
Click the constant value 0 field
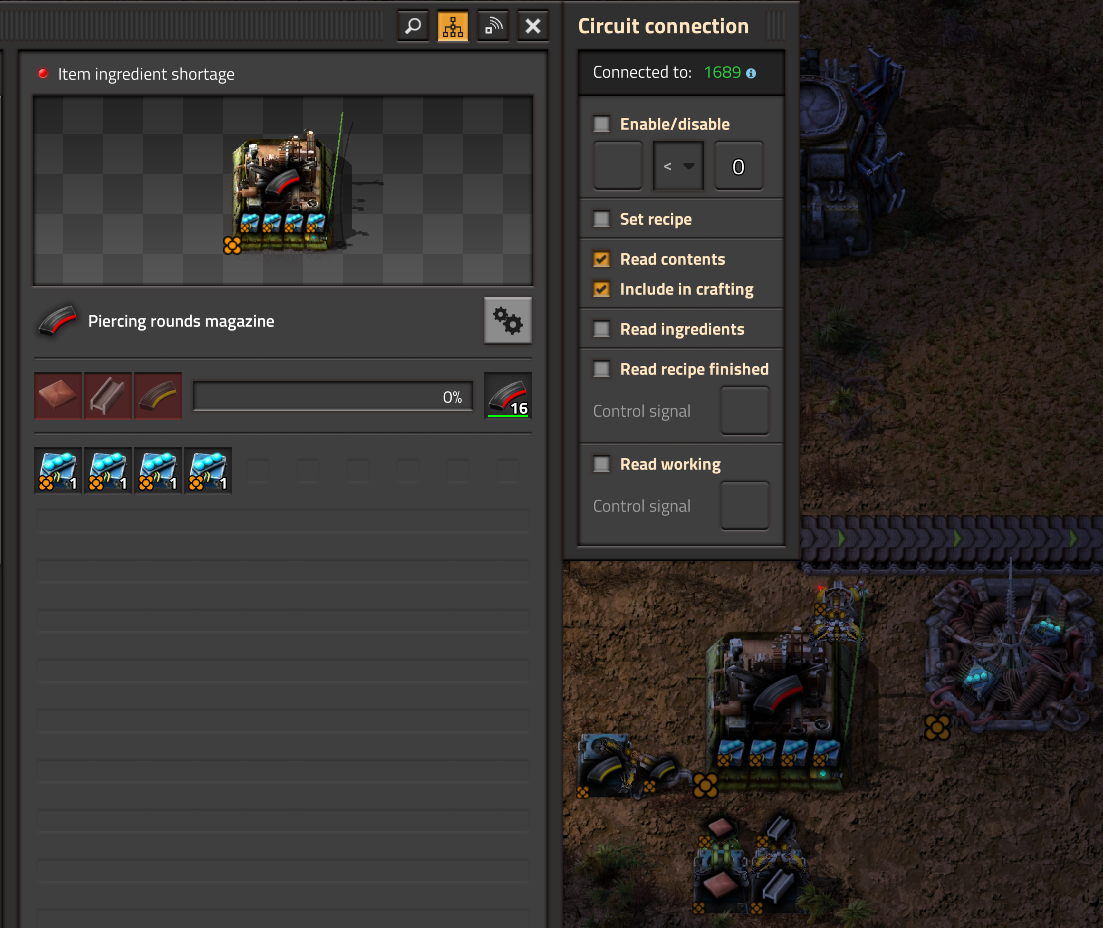(x=739, y=166)
